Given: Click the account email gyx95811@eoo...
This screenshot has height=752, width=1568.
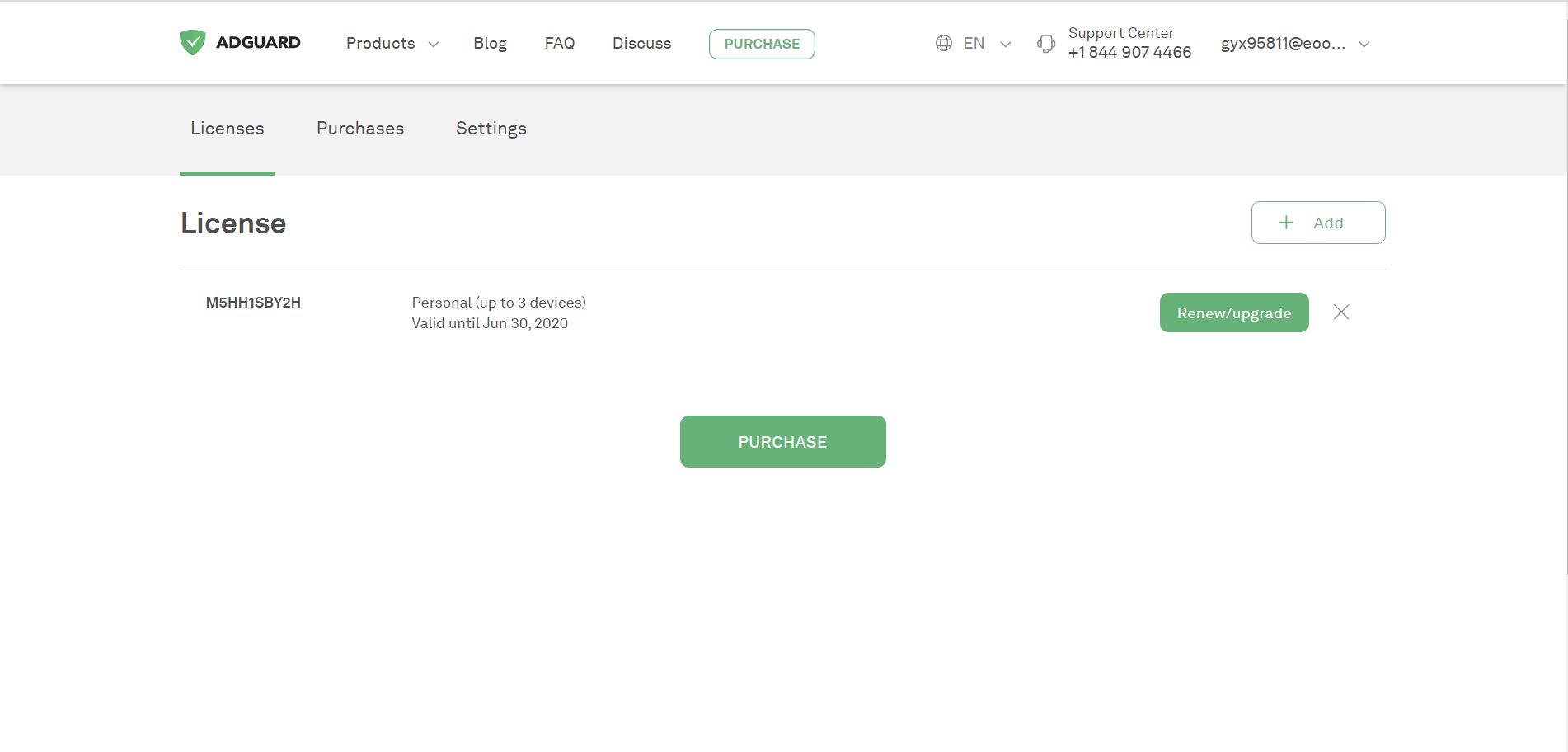Looking at the screenshot, I should tap(1283, 44).
